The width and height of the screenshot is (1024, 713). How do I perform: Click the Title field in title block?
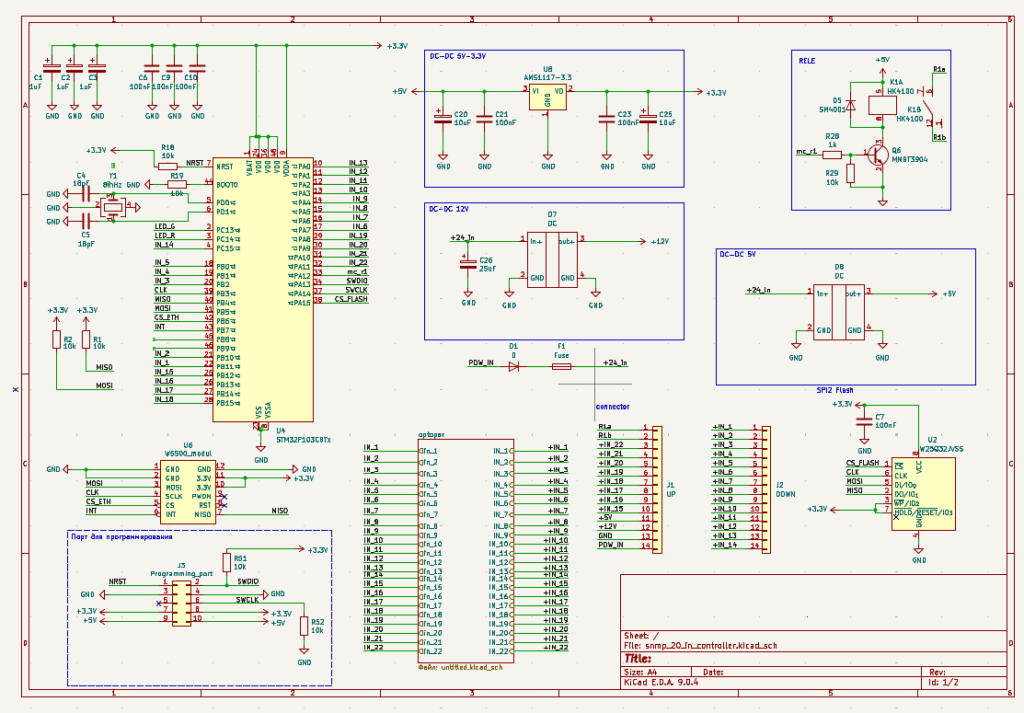click(640, 659)
